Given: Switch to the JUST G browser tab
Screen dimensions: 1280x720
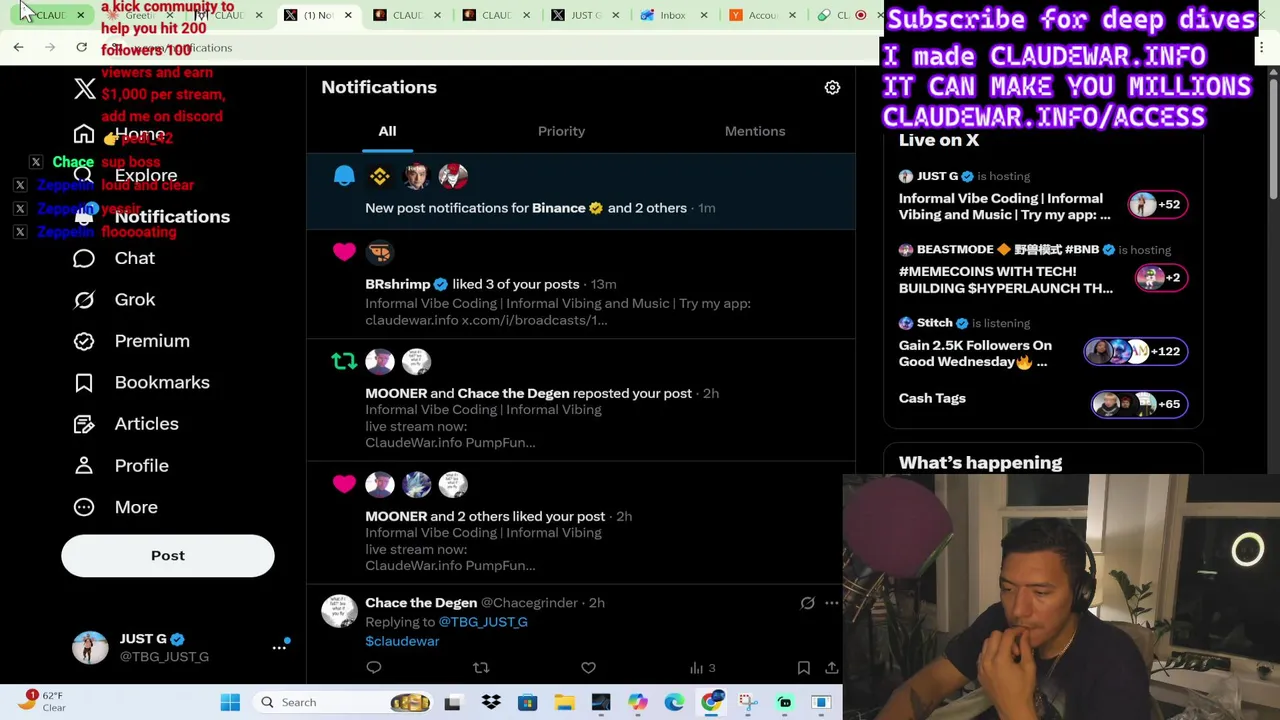Looking at the screenshot, I should tap(585, 15).
